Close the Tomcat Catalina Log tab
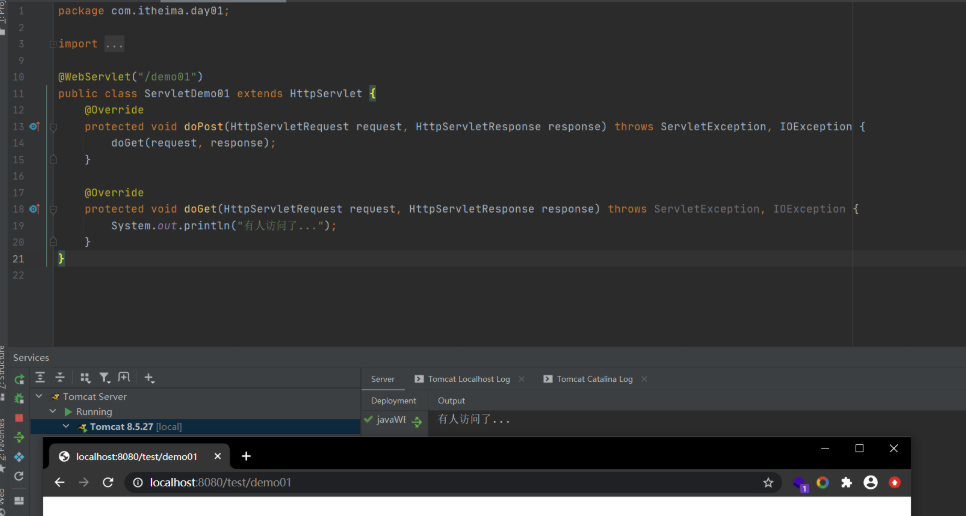Viewport: 966px width, 516px height. point(644,379)
